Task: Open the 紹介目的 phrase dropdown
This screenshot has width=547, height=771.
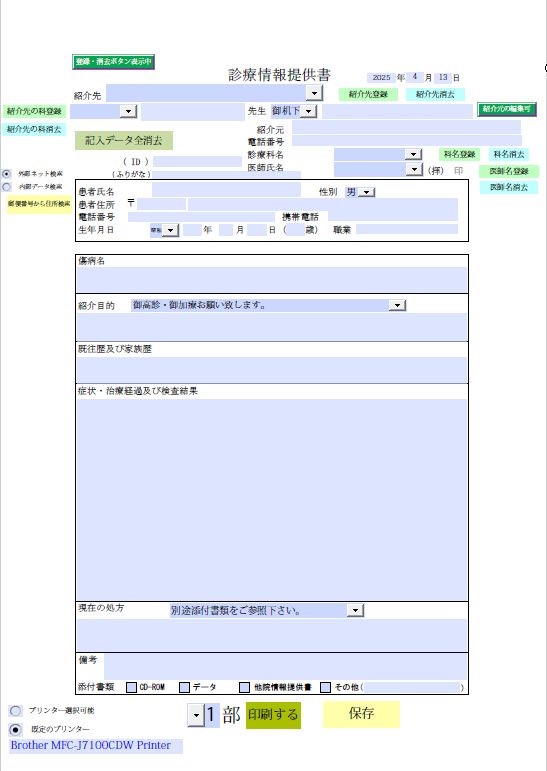Action: tap(397, 305)
